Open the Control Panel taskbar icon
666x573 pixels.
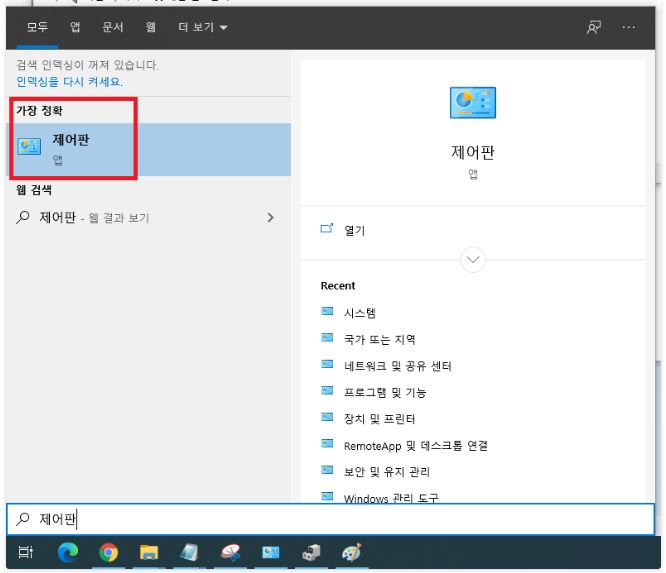[271, 552]
